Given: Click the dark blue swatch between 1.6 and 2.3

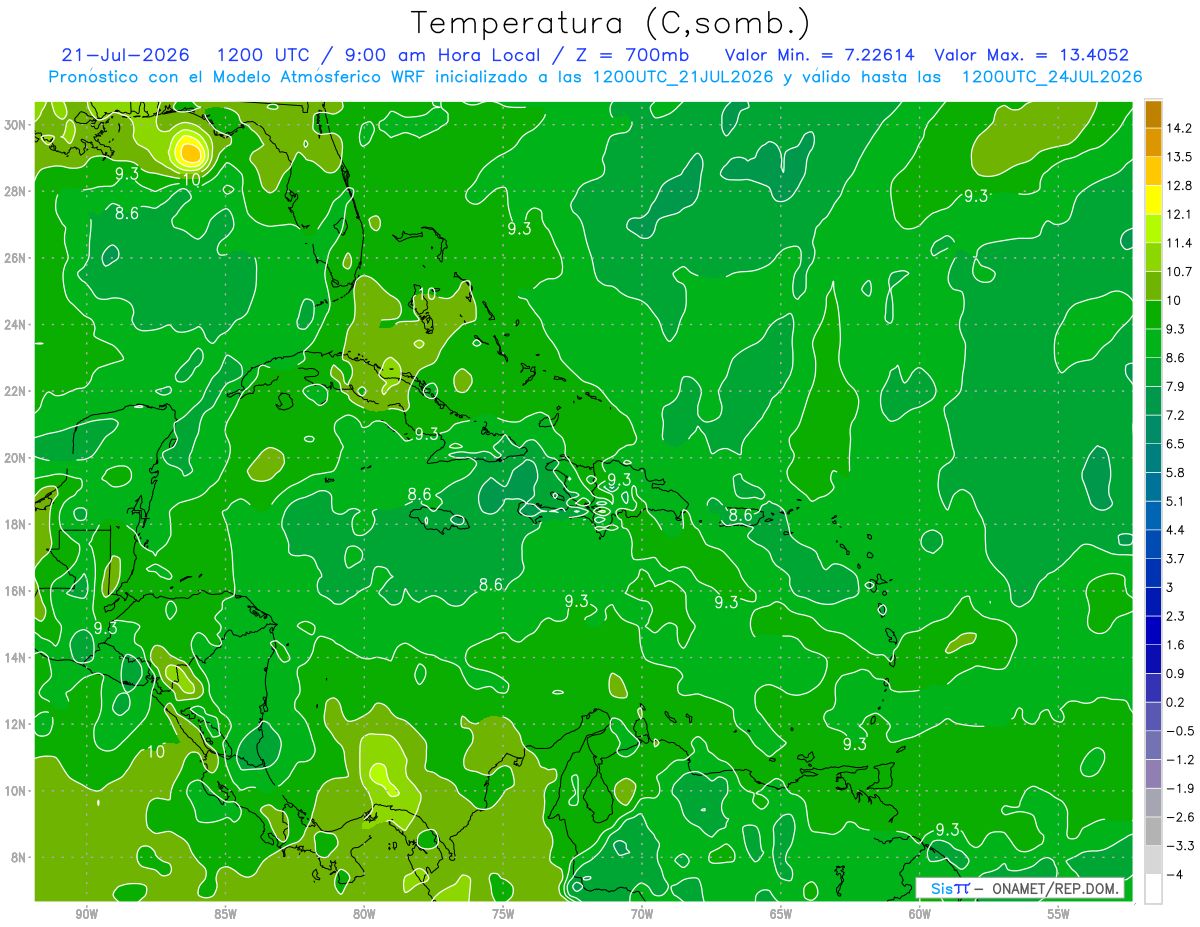Looking at the screenshot, I should (x=1153, y=630).
